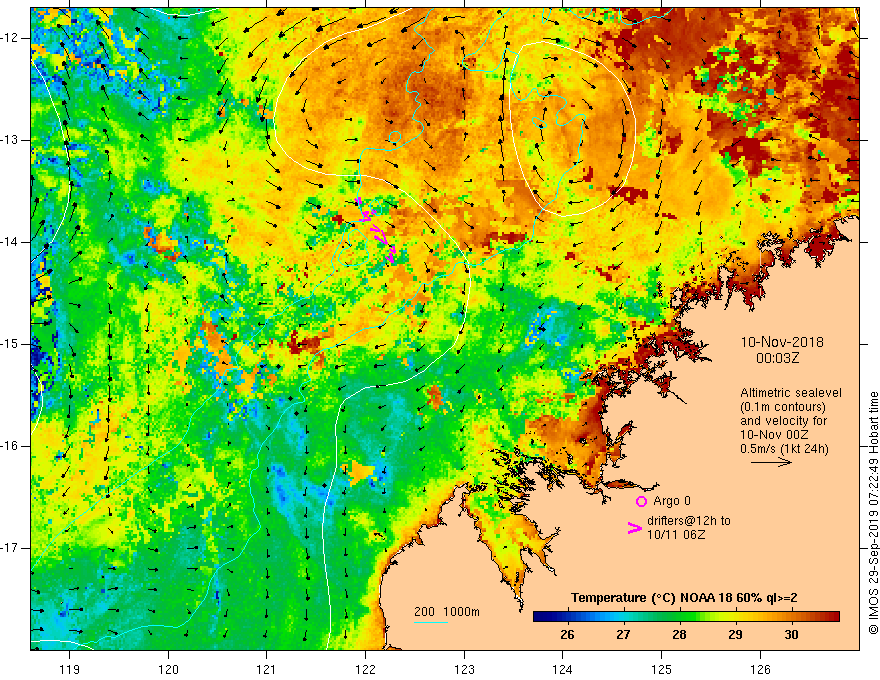Viewport: 880px width, 680px height.
Task: Click the colorbar tick label 27
Action: coord(623,635)
